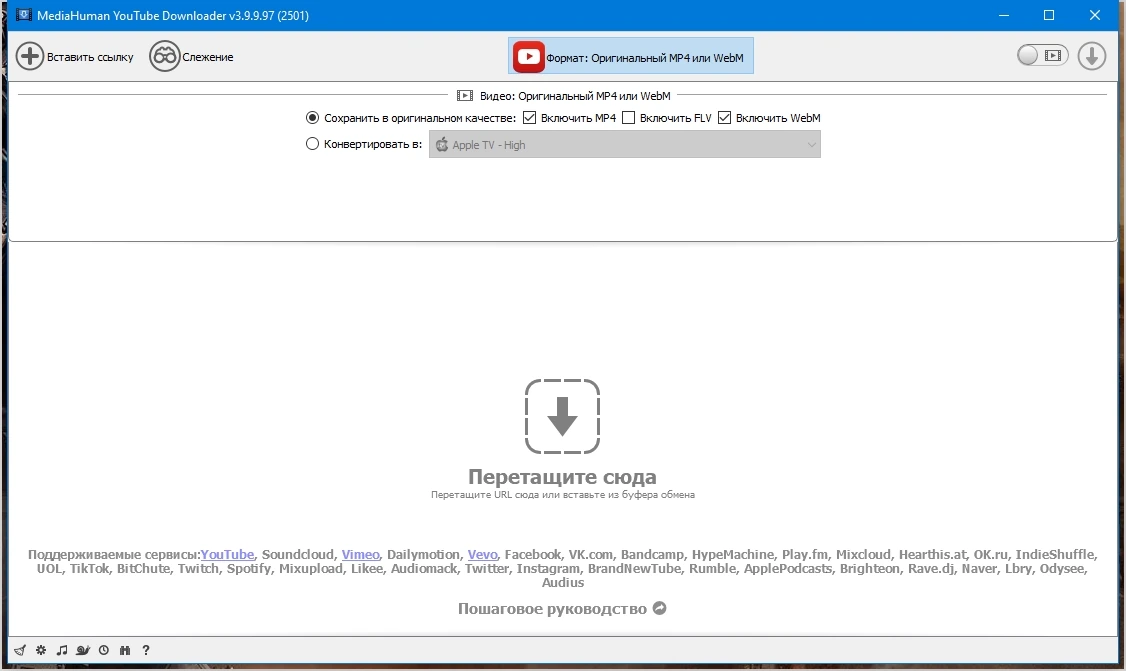Click TikTok in services list

point(89,569)
